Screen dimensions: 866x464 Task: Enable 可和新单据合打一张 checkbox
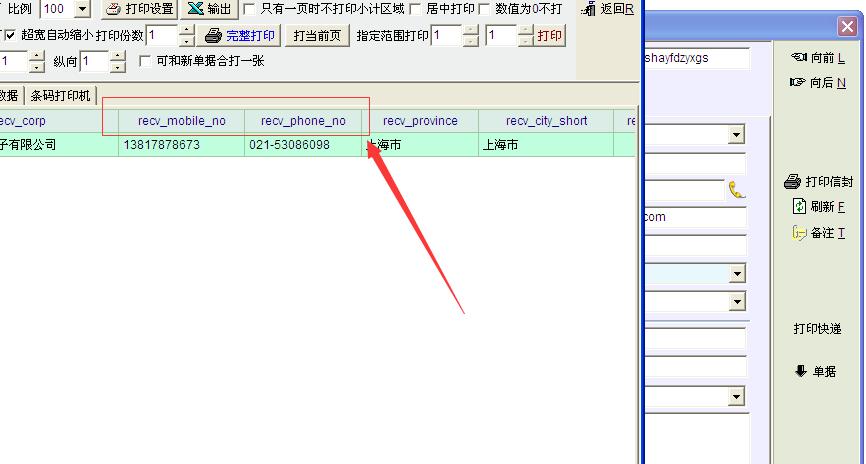tap(146, 62)
